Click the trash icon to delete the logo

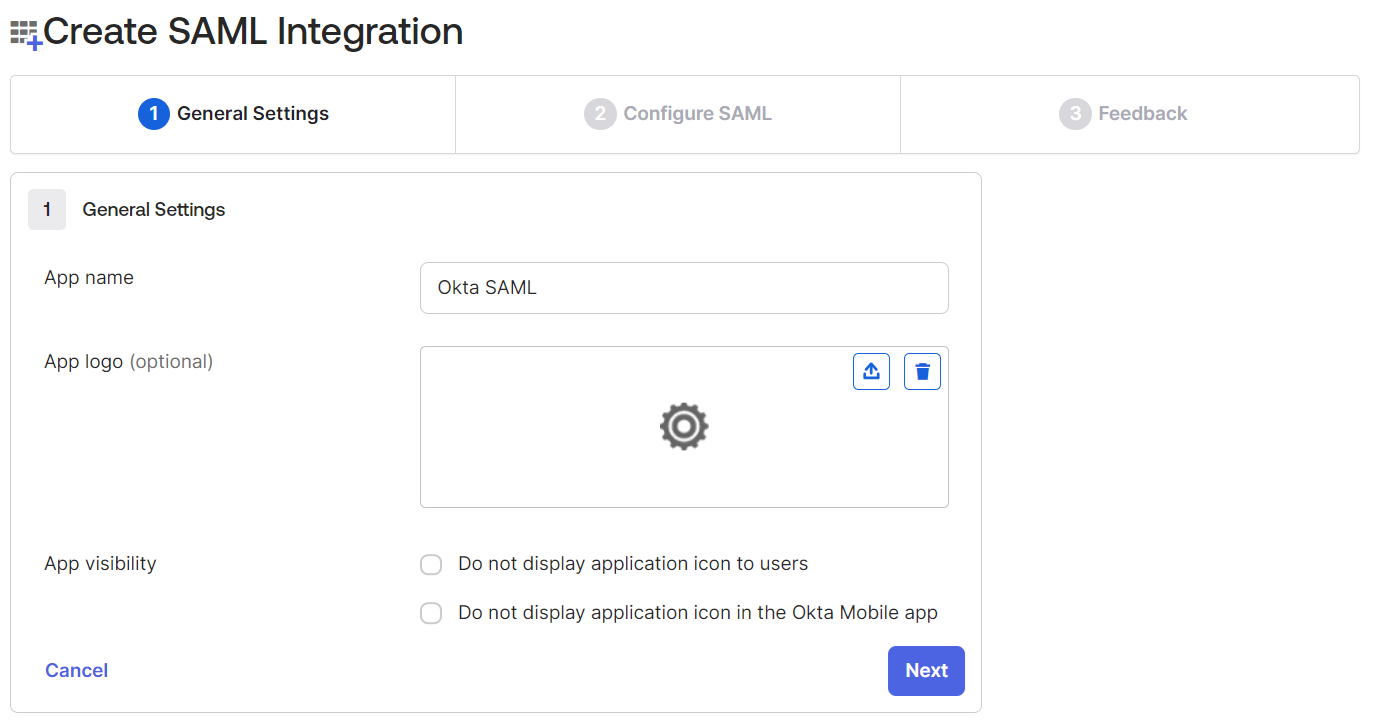922,372
